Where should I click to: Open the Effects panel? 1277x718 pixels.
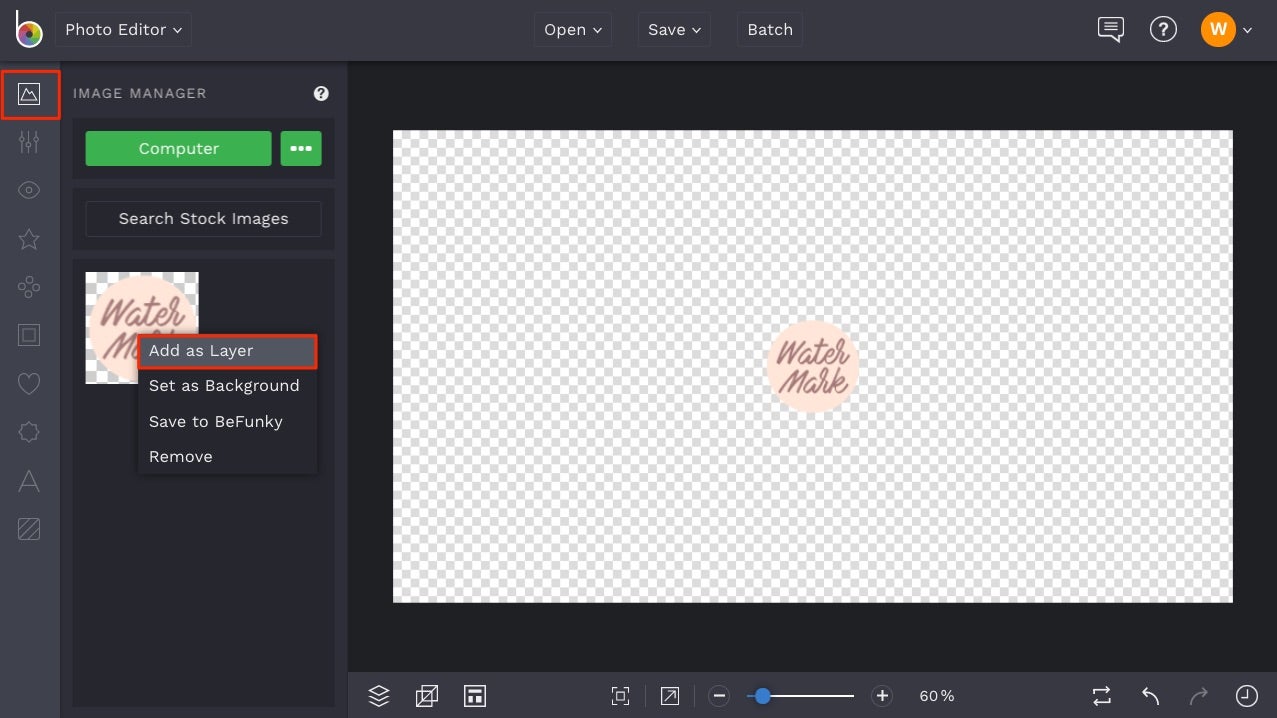(29, 239)
